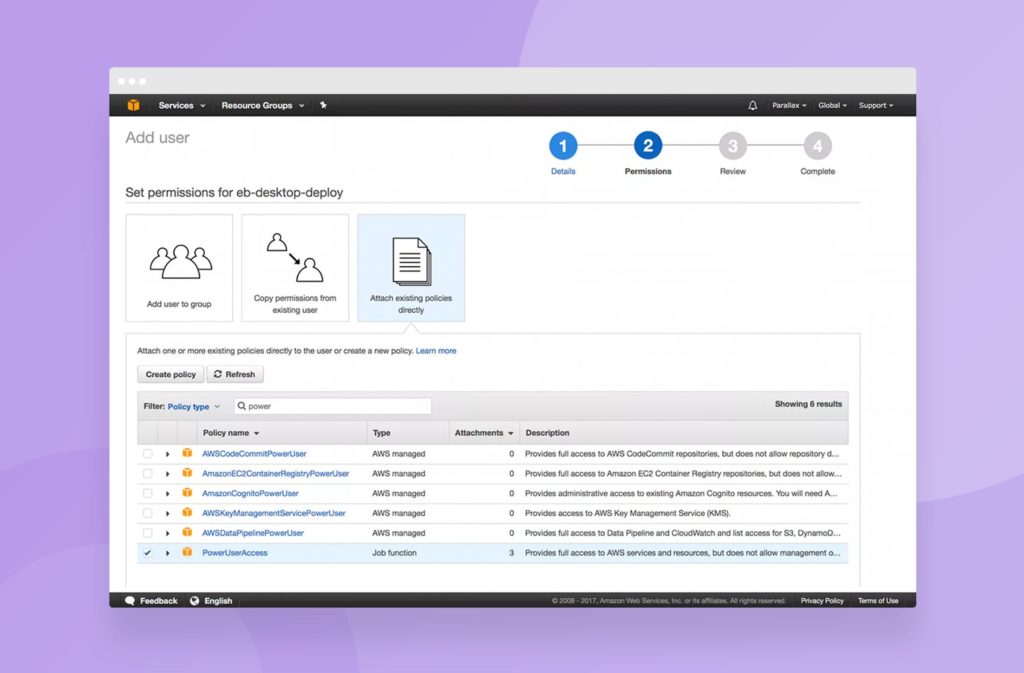The width and height of the screenshot is (1024, 673).
Task: Sort by Policy name column
Action: (x=231, y=433)
